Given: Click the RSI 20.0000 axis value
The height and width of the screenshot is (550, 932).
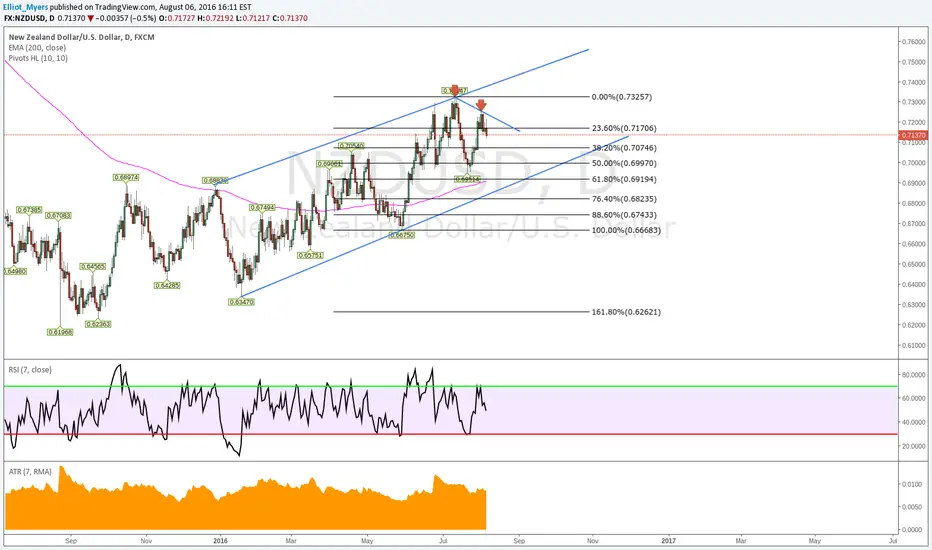Looking at the screenshot, I should click(x=914, y=446).
